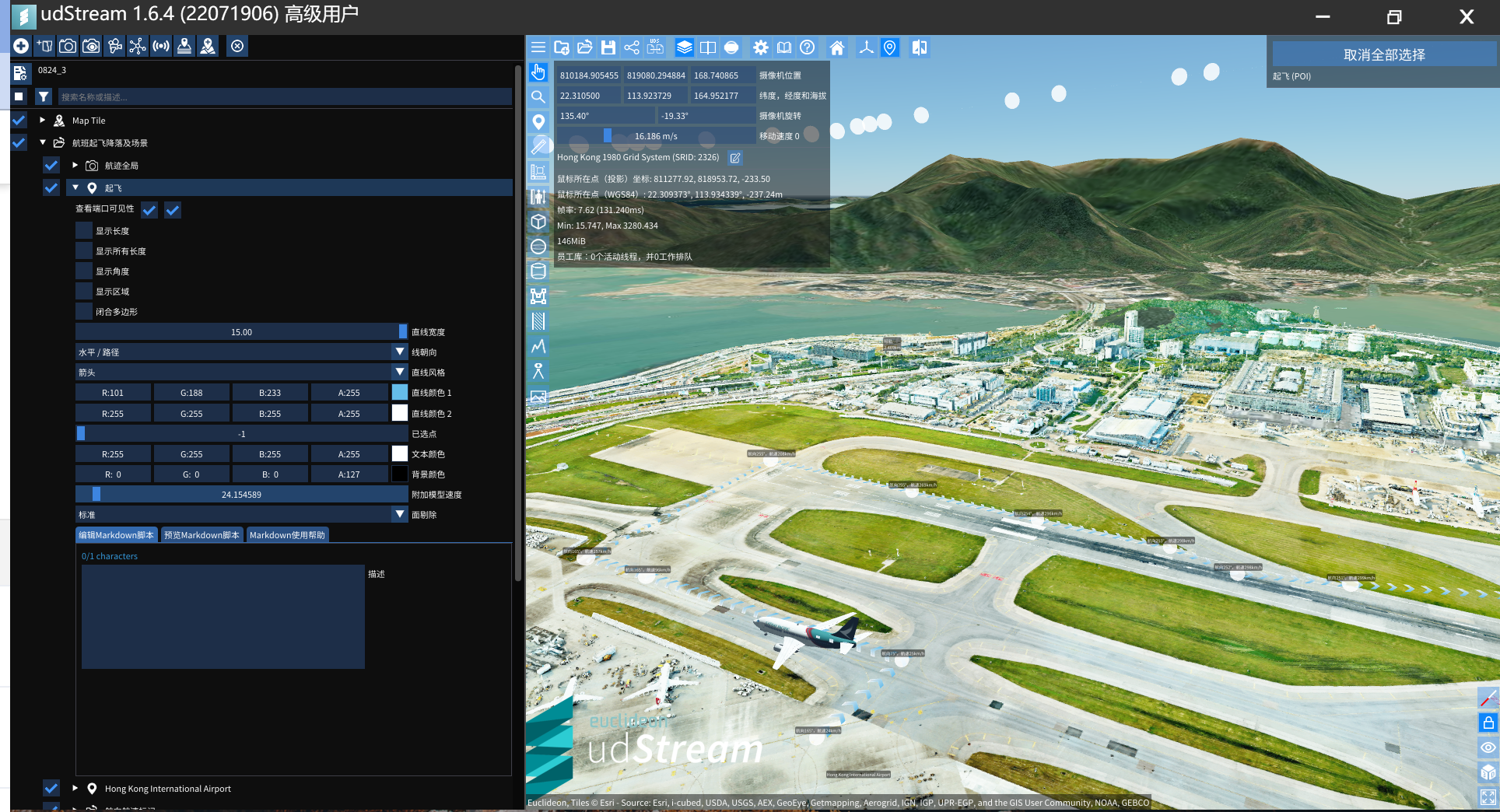Screen dimensions: 1500x812
Task: Click the R:101 field of 直线颜色 1
Action: 113,393
